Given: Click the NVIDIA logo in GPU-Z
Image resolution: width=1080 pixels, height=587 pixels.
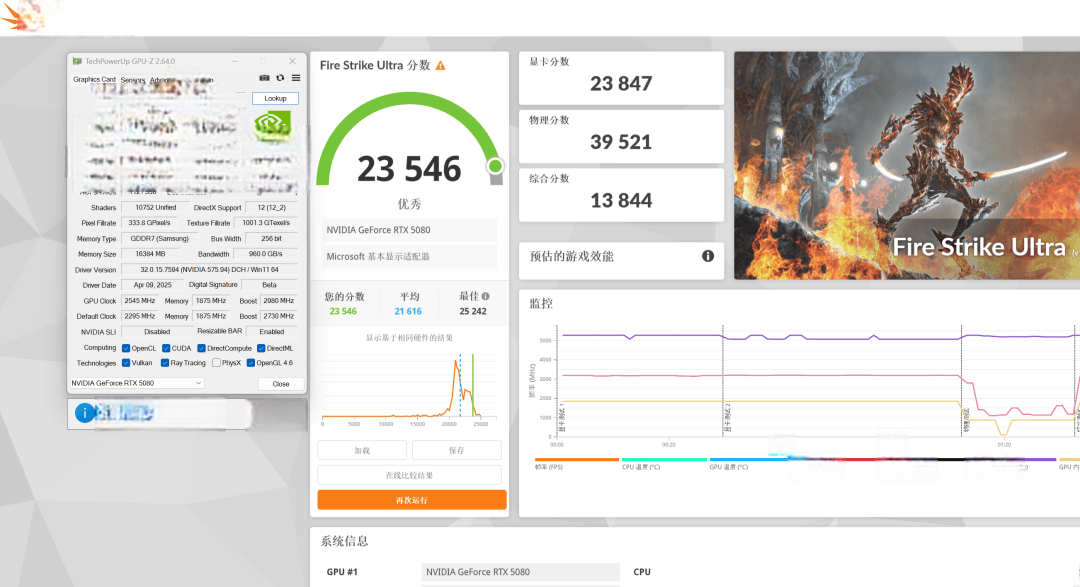Looking at the screenshot, I should point(271,126).
